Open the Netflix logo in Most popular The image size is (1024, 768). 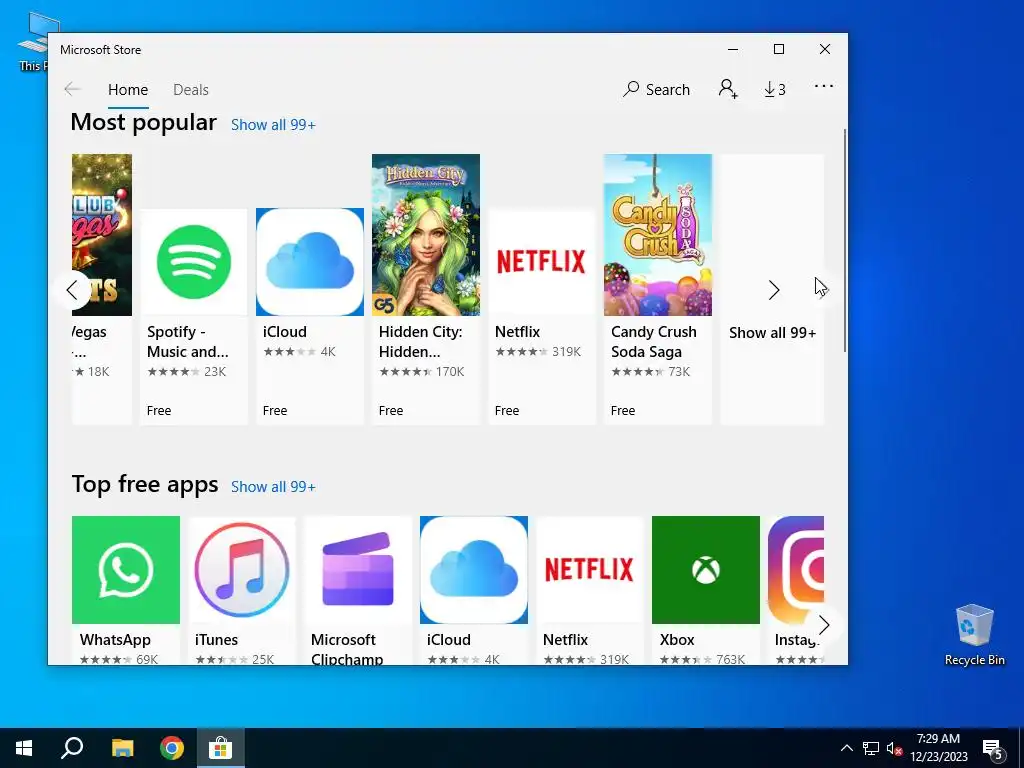[x=541, y=262]
